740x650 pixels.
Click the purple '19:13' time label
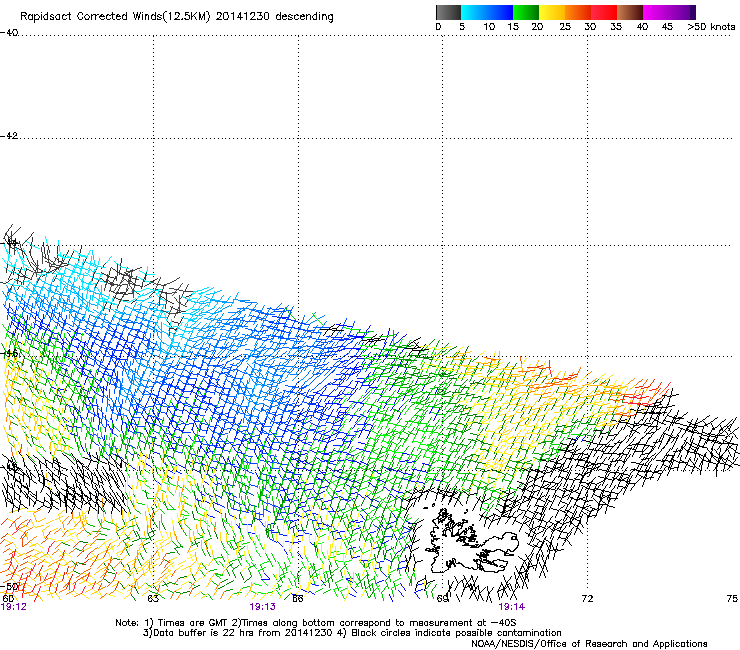(262, 607)
